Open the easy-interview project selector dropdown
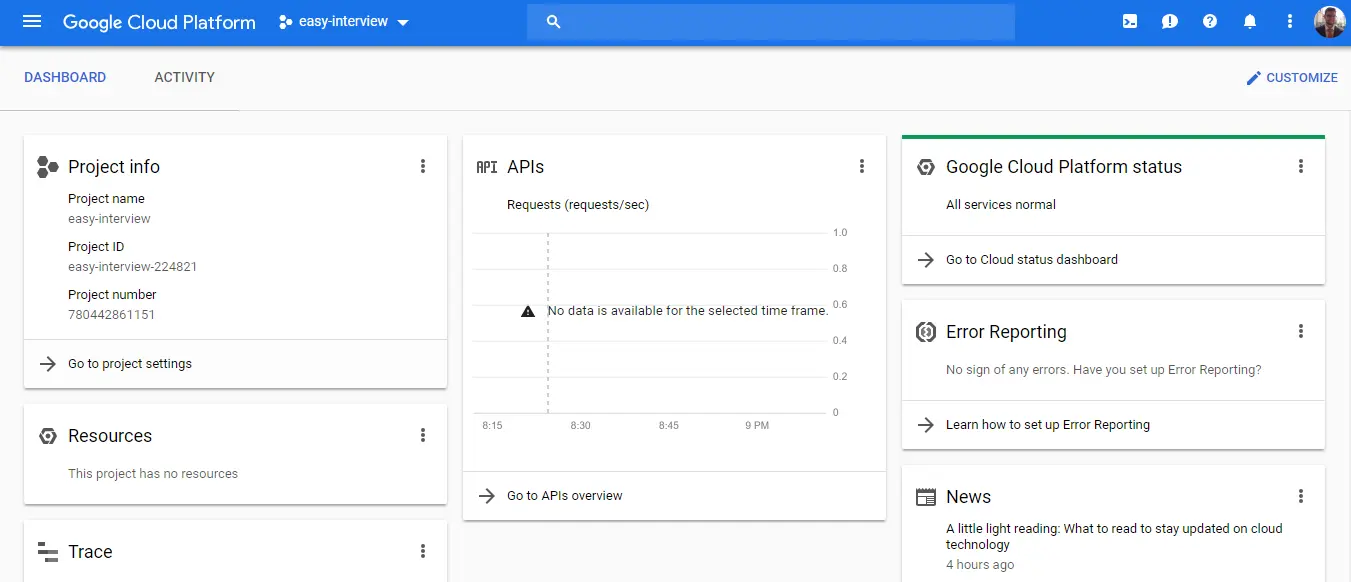Viewport: 1351px width, 582px height. point(345,22)
